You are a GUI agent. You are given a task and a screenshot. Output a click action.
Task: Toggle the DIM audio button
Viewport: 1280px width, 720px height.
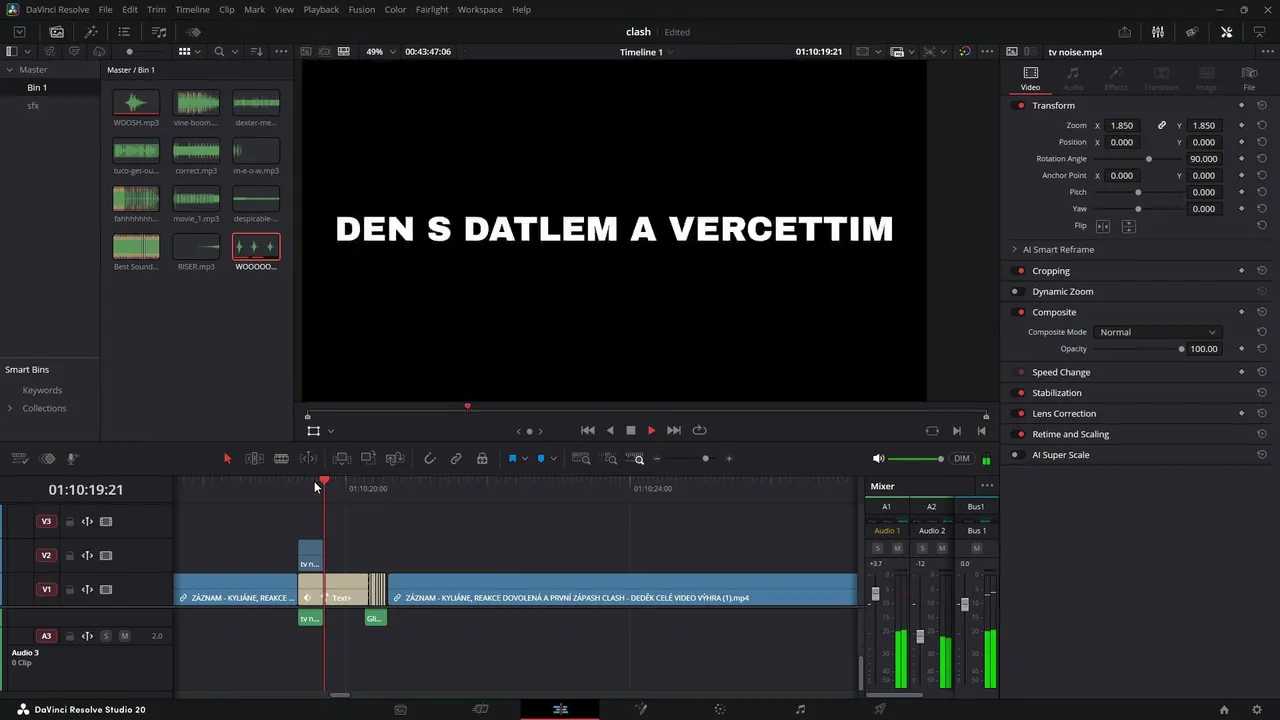[962, 458]
